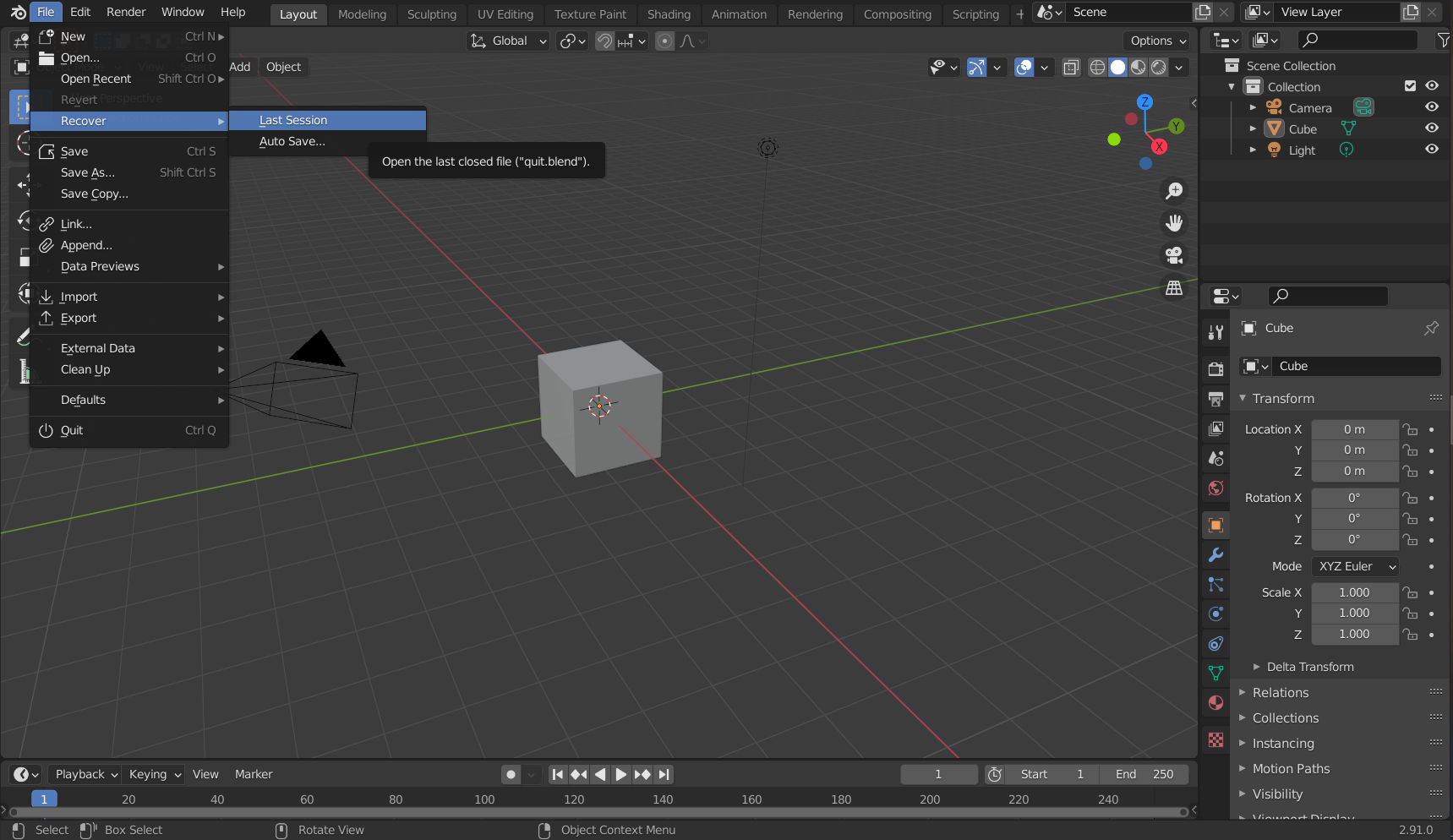Click the pan hand viewport icon

click(1174, 223)
